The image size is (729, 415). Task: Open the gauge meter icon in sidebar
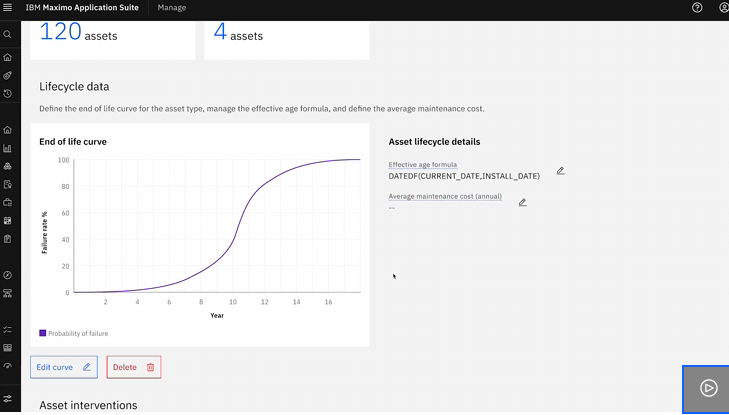coord(7,366)
